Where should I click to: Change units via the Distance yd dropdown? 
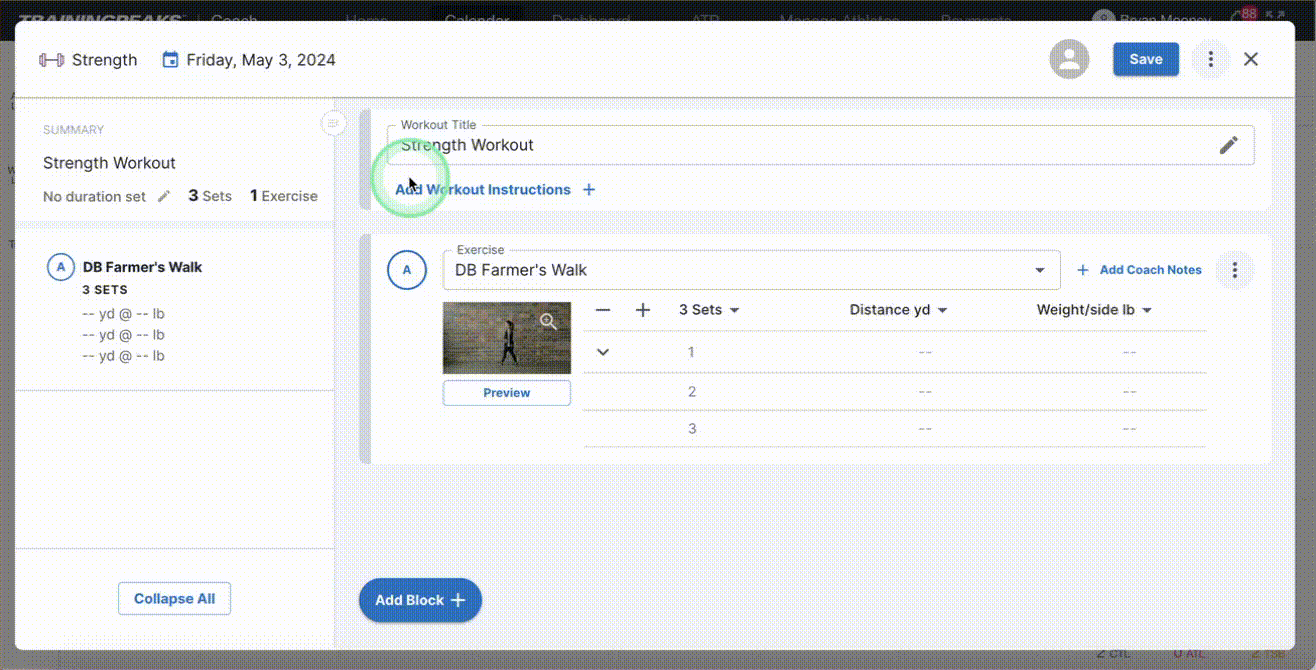(897, 310)
